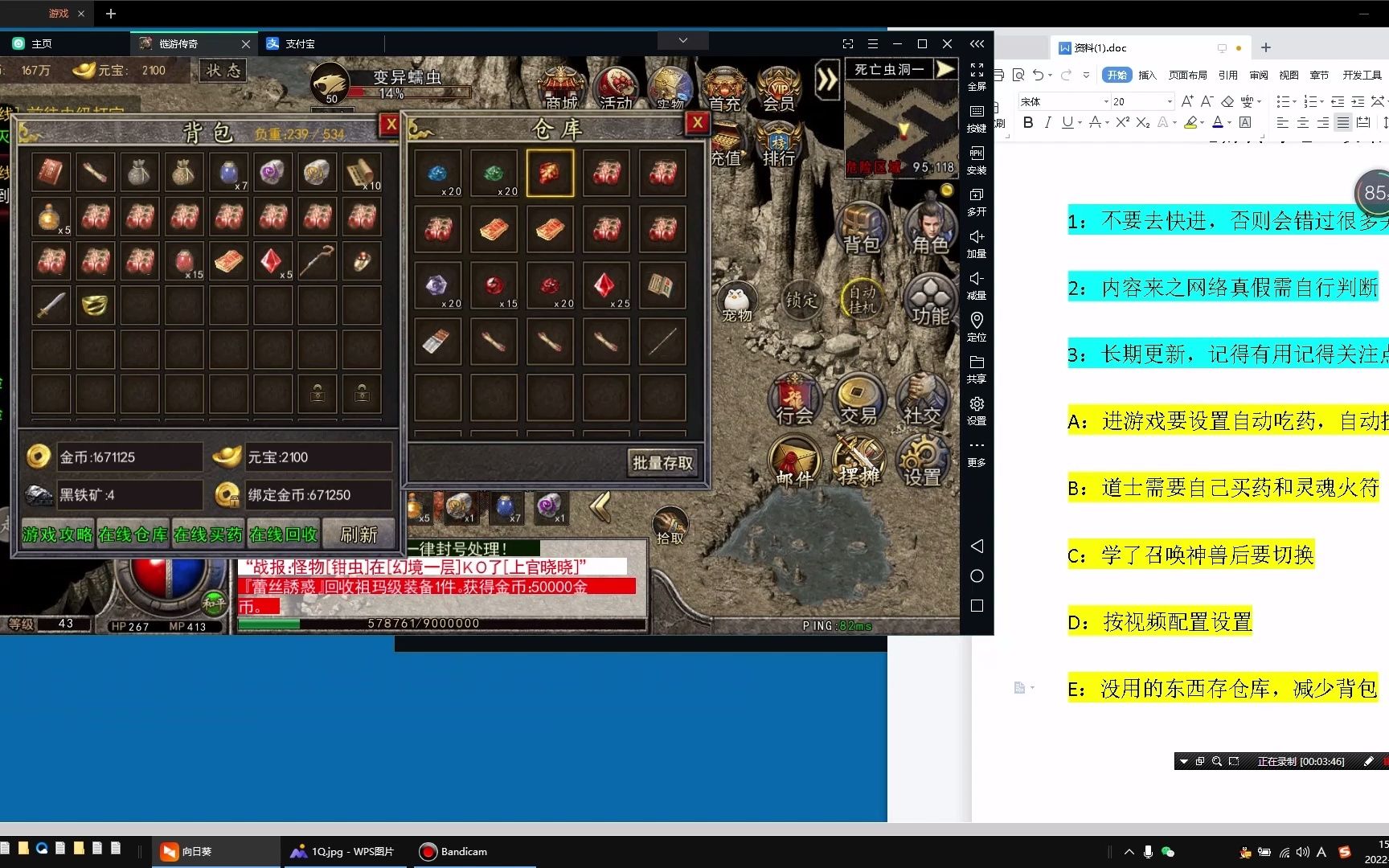Select the sword item in backpack
The image size is (1389, 868).
(50, 305)
